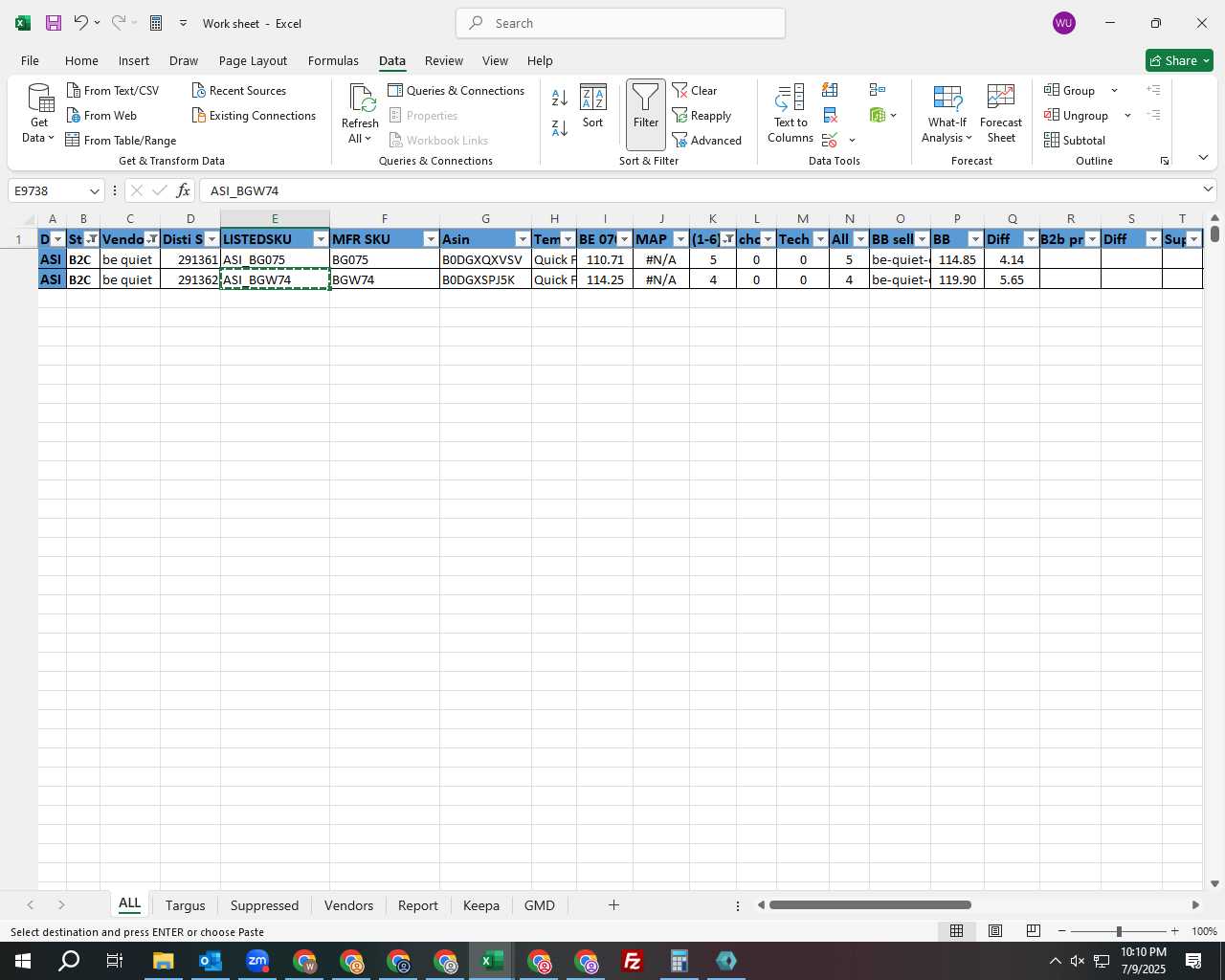Click the zoom in plus button
The width and height of the screenshot is (1225, 980).
[x=1174, y=931]
